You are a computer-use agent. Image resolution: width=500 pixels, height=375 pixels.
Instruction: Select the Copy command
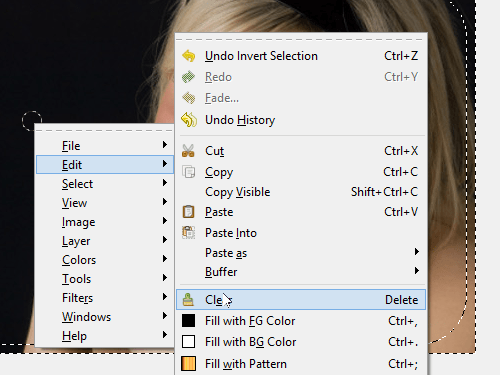tap(301, 172)
